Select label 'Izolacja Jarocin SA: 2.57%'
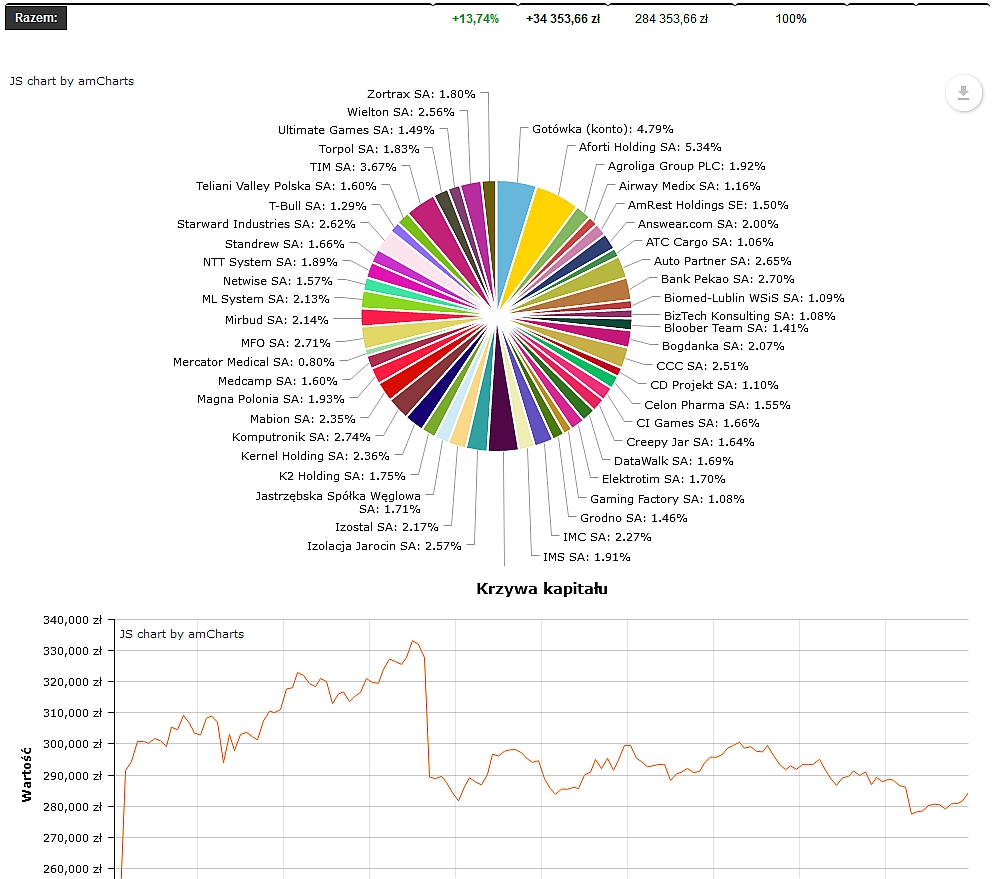Viewport: 997px width, 879px height. coord(384,546)
